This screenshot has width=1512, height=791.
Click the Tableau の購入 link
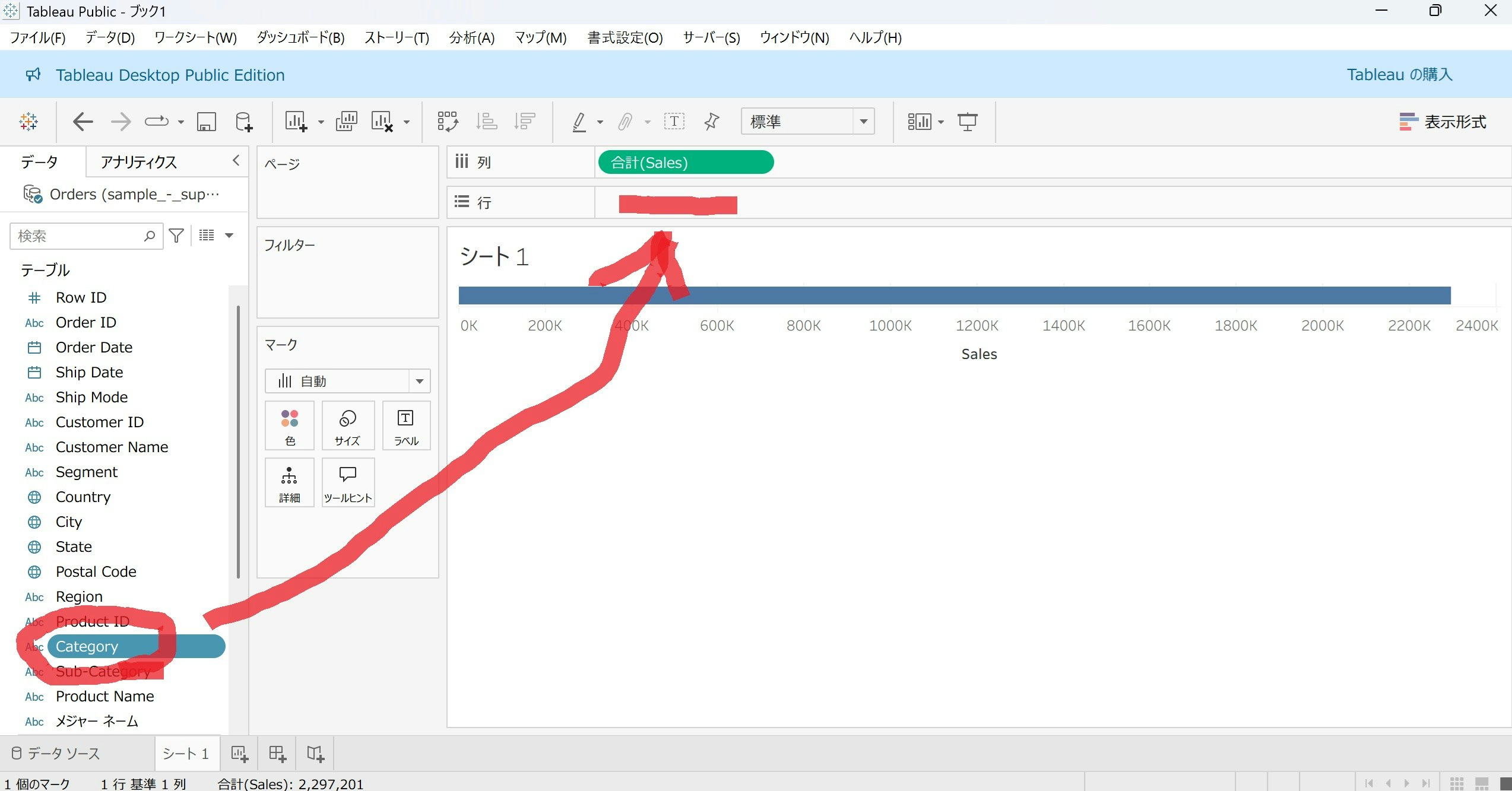1399,75
